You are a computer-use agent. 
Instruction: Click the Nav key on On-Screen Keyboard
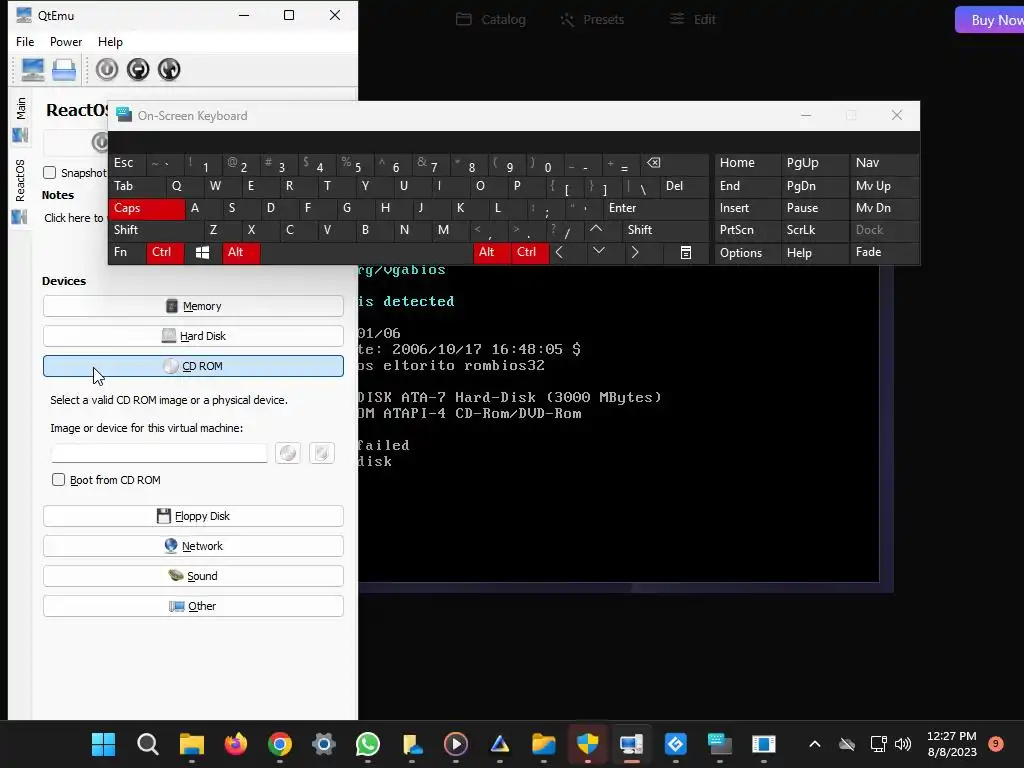pyautogui.click(x=883, y=163)
